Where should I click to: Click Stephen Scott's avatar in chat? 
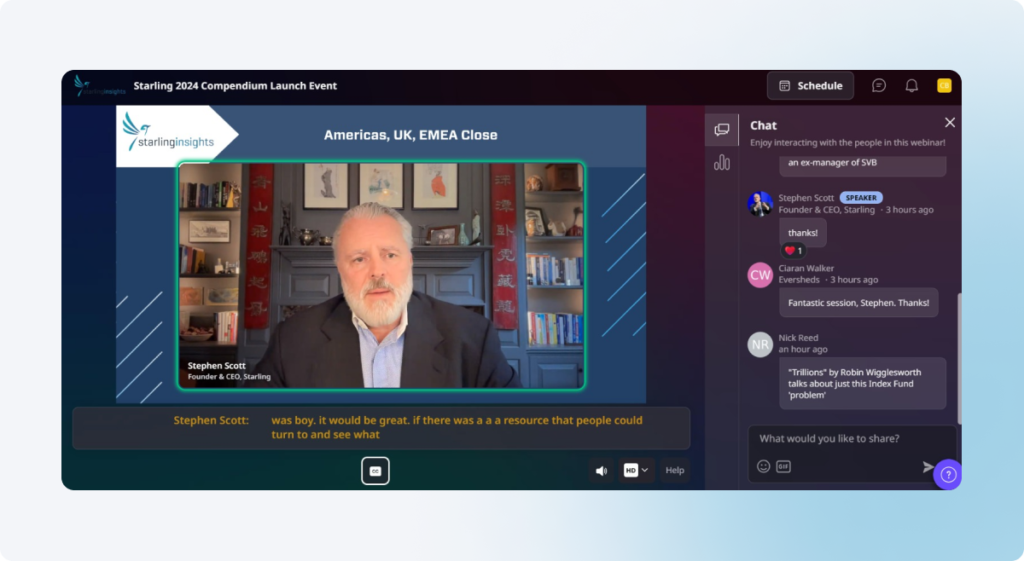click(760, 204)
